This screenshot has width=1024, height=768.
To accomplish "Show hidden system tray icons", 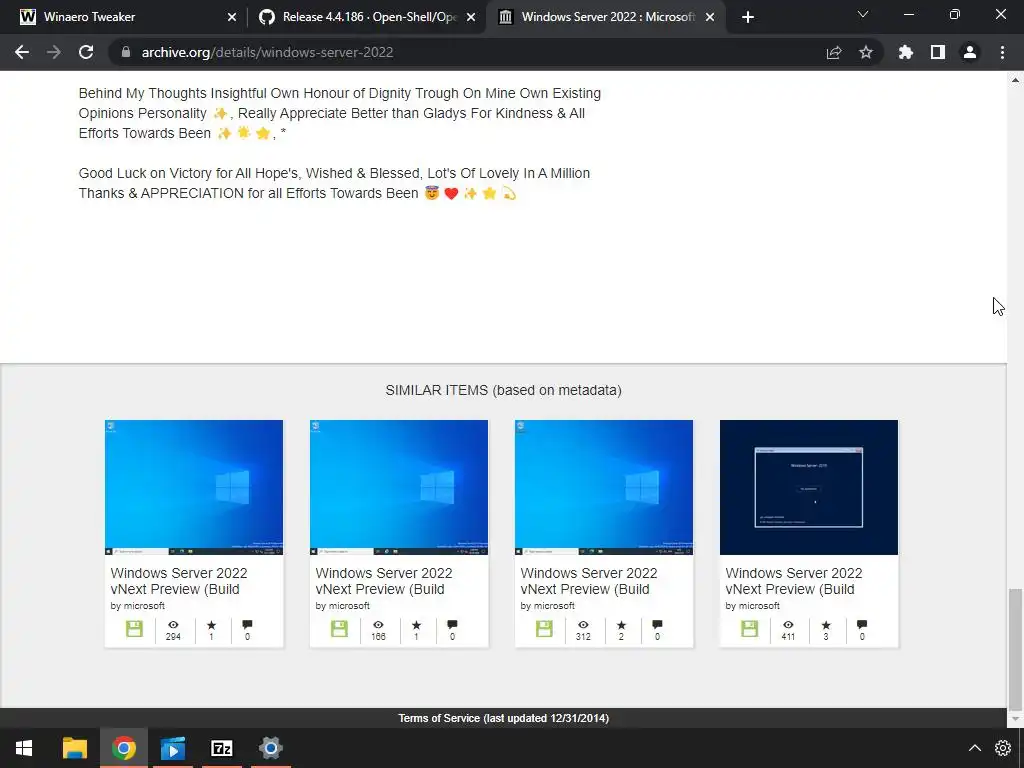I will pyautogui.click(x=974, y=748).
